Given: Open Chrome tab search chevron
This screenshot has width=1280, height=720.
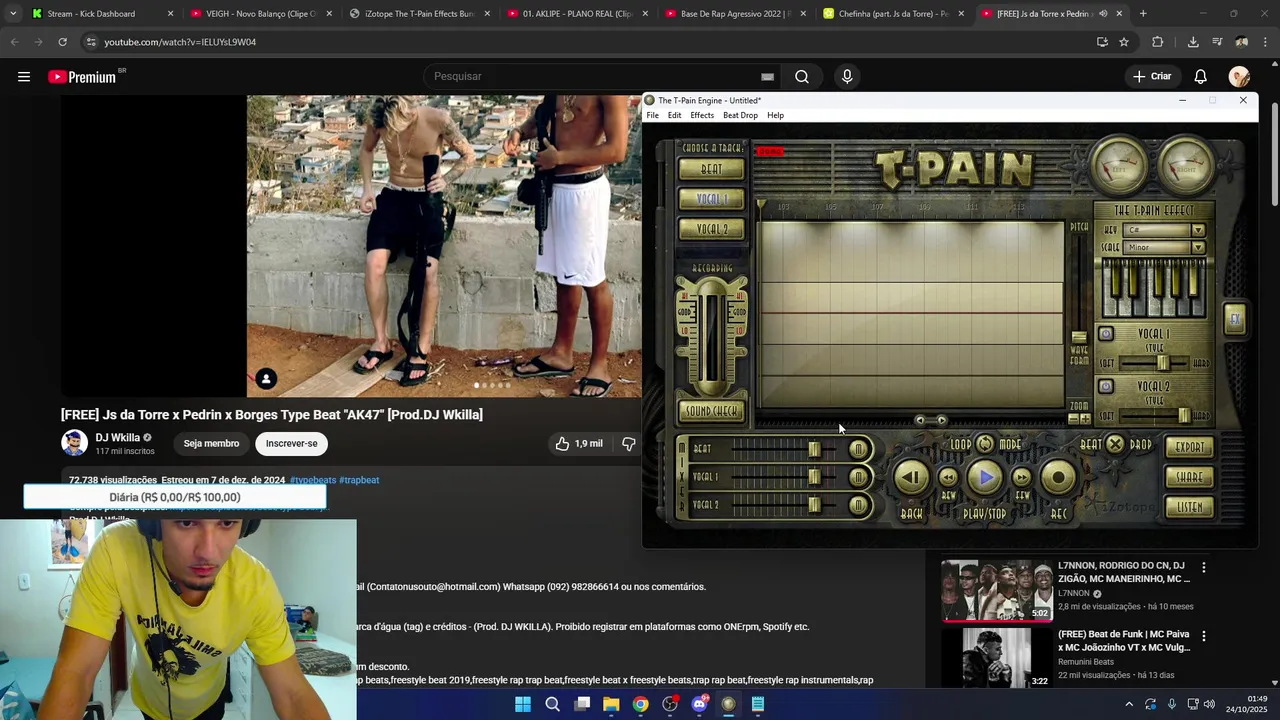Looking at the screenshot, I should [x=12, y=14].
